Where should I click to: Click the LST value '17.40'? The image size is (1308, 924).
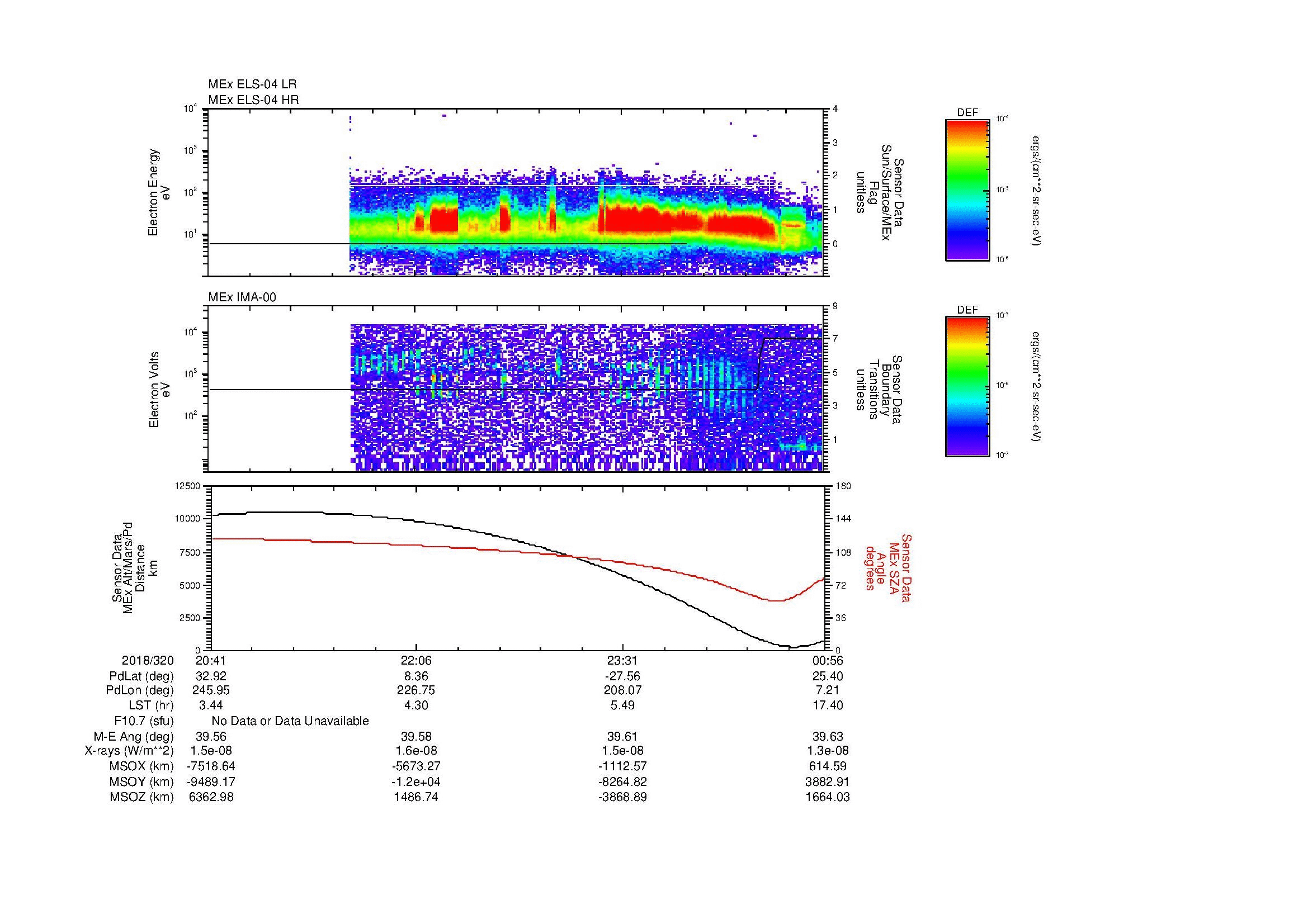coord(828,706)
